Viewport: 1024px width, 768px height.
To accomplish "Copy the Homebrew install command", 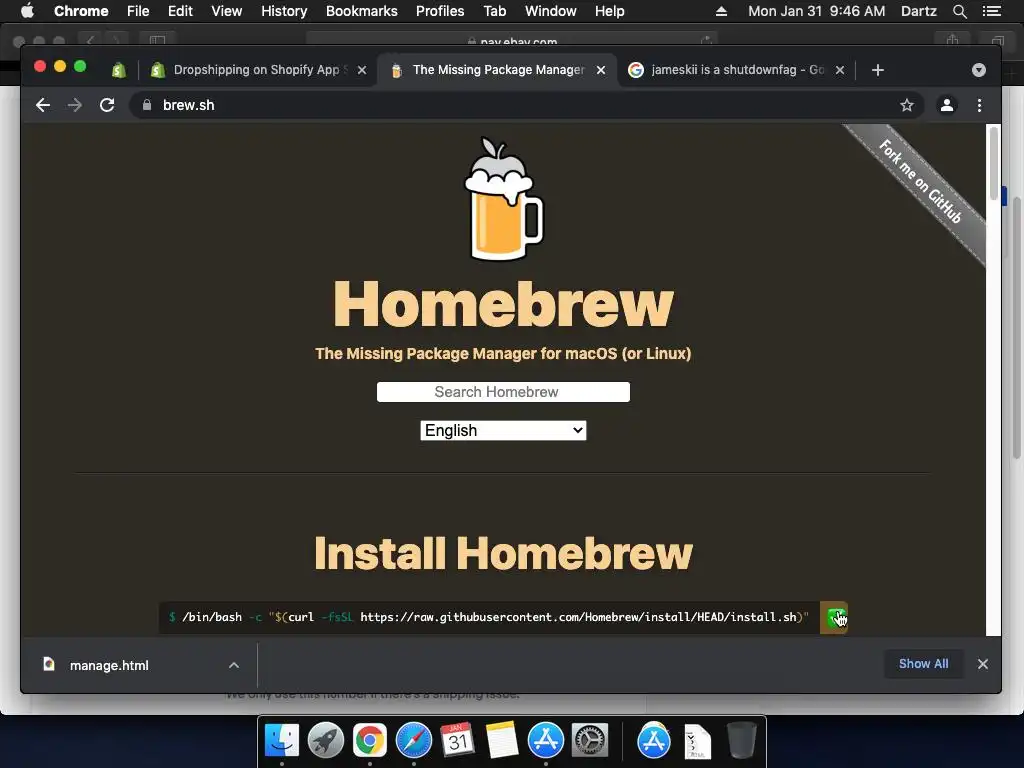I will [x=833, y=617].
